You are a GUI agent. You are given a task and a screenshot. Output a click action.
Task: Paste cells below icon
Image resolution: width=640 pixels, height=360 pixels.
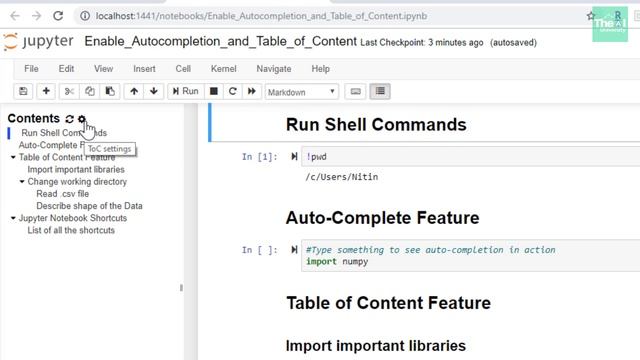pyautogui.click(x=110, y=91)
